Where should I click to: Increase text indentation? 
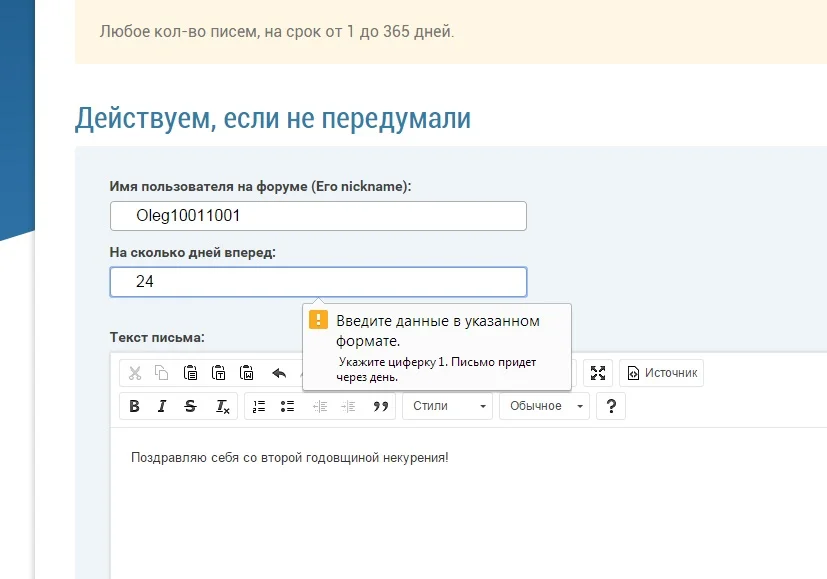(x=348, y=405)
